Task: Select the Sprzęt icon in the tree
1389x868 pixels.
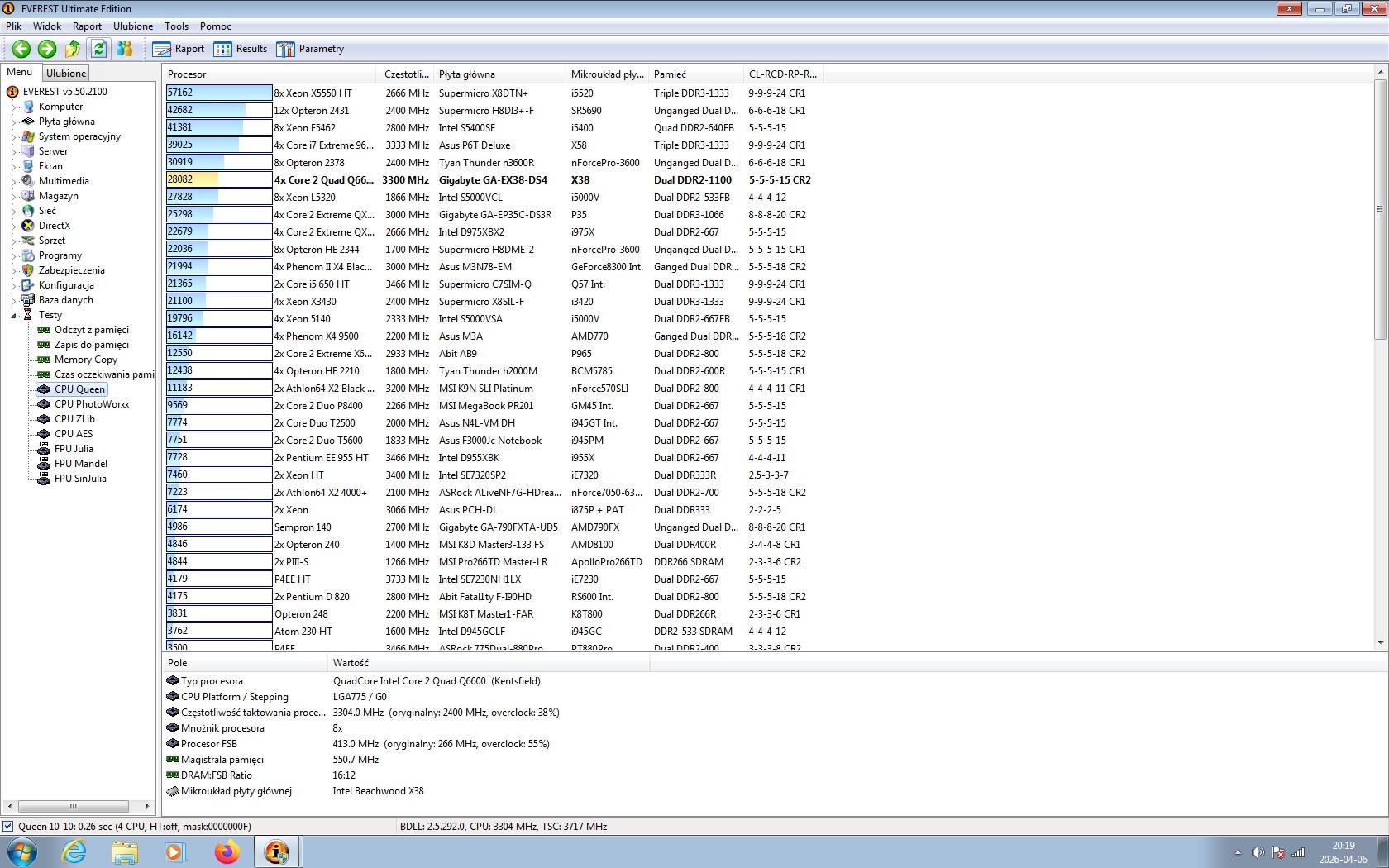Action: pyautogui.click(x=28, y=241)
